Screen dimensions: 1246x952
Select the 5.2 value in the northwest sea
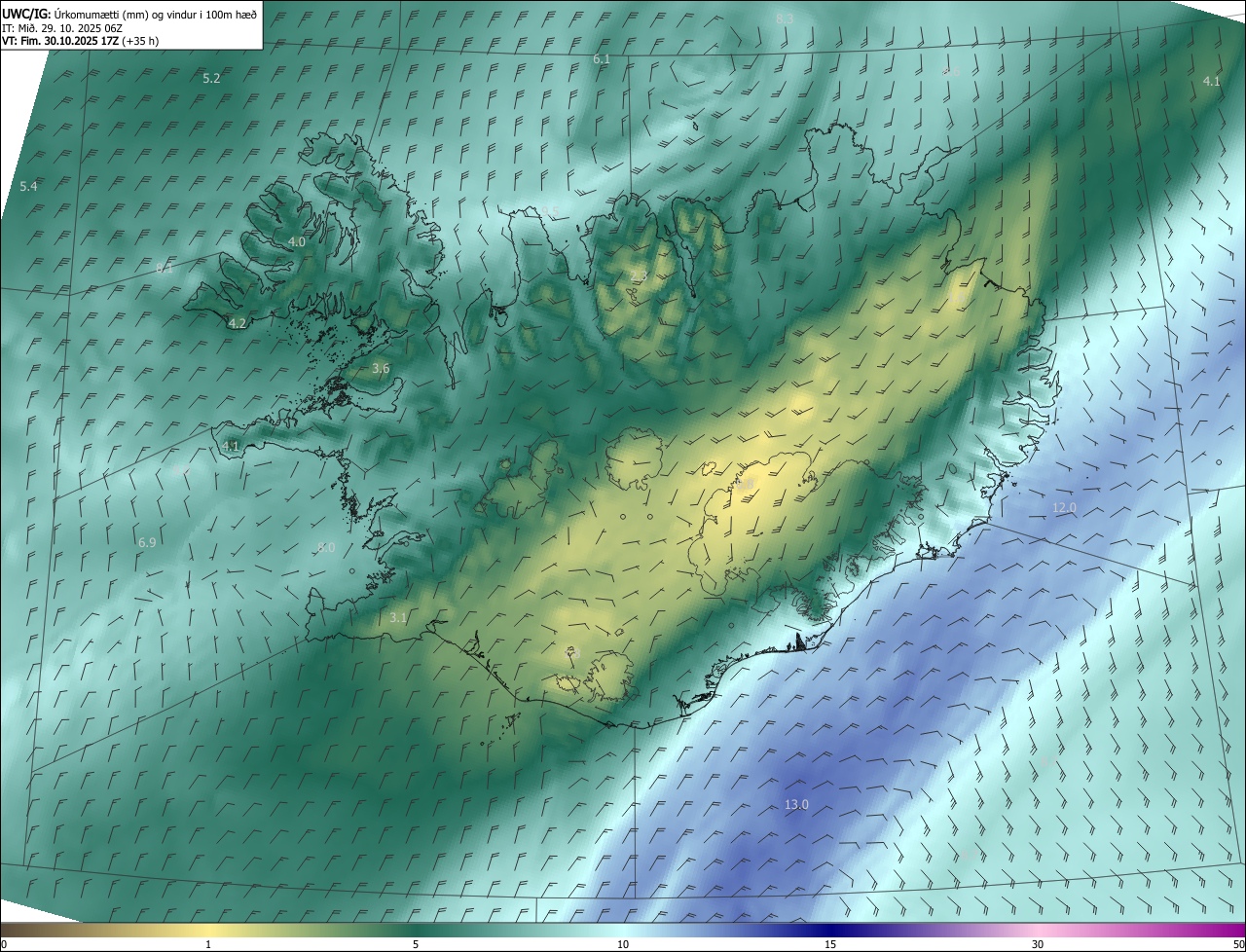[211, 79]
